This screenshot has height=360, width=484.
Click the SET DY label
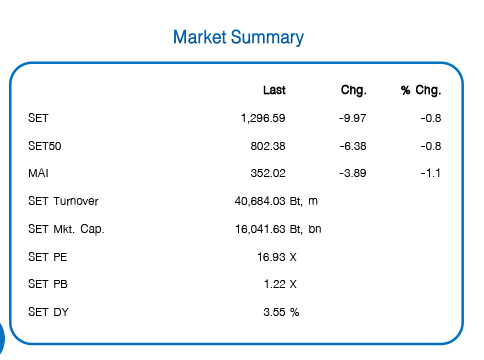click(48, 312)
